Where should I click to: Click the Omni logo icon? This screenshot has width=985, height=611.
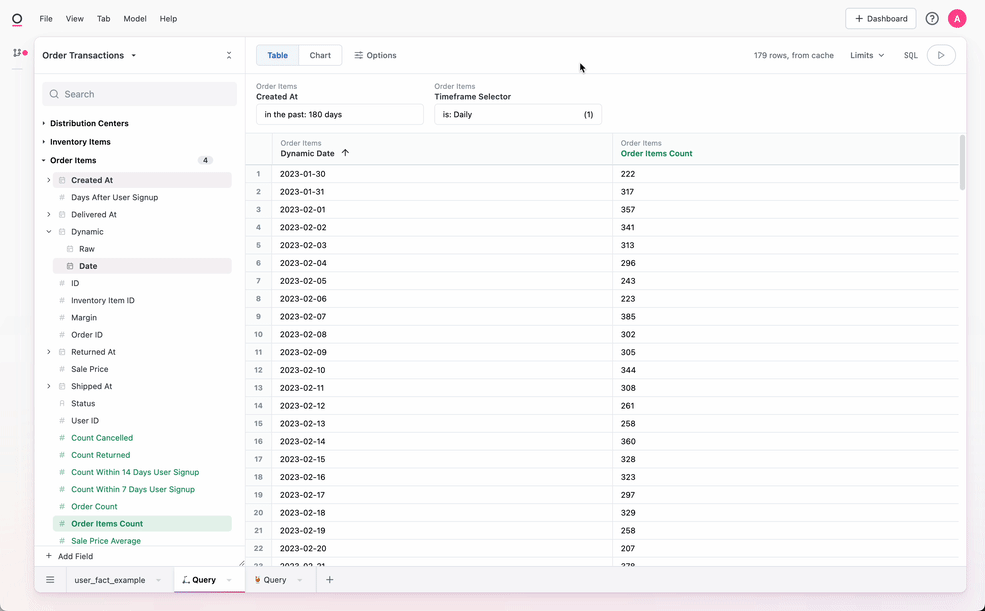coord(17,19)
